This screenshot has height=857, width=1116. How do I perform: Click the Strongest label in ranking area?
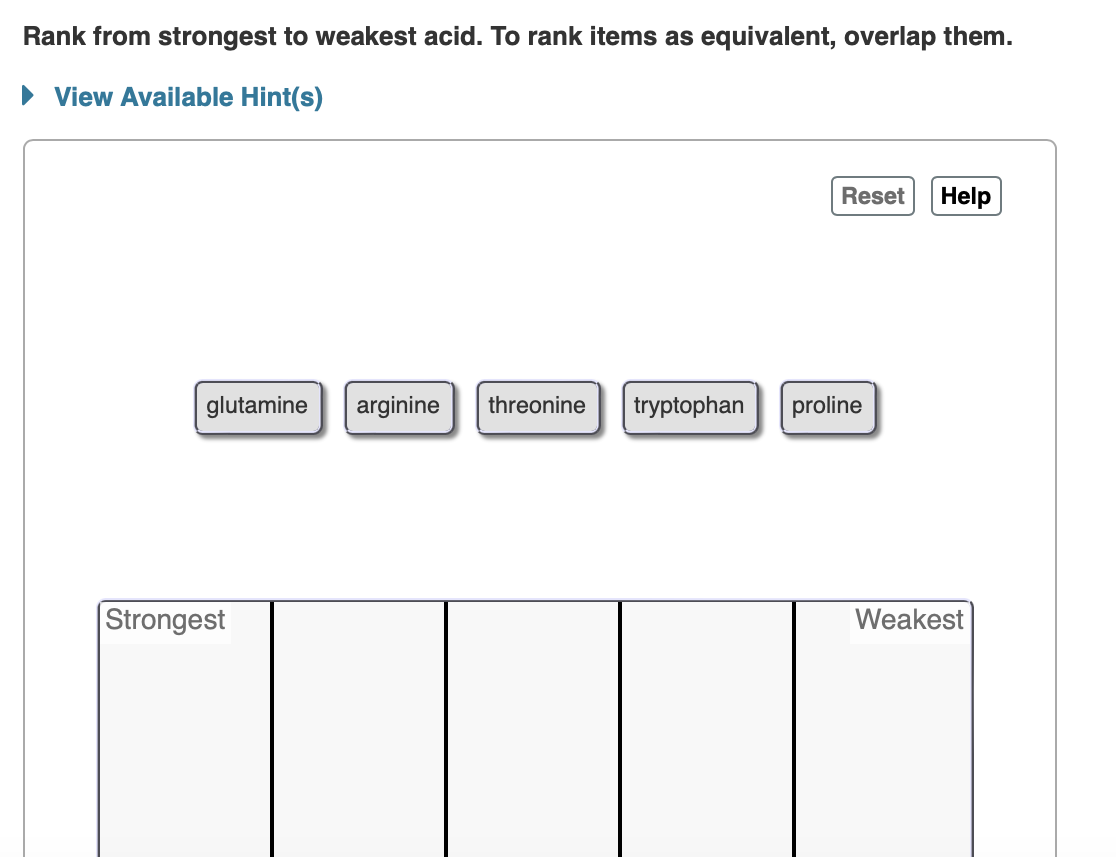[x=165, y=620]
